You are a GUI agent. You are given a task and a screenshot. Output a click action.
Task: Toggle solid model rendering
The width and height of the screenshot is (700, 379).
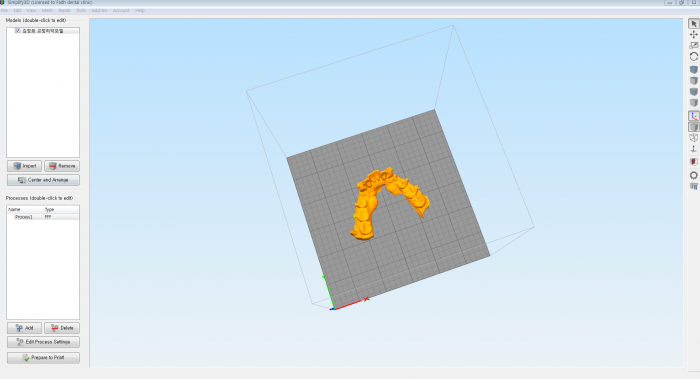(693, 127)
